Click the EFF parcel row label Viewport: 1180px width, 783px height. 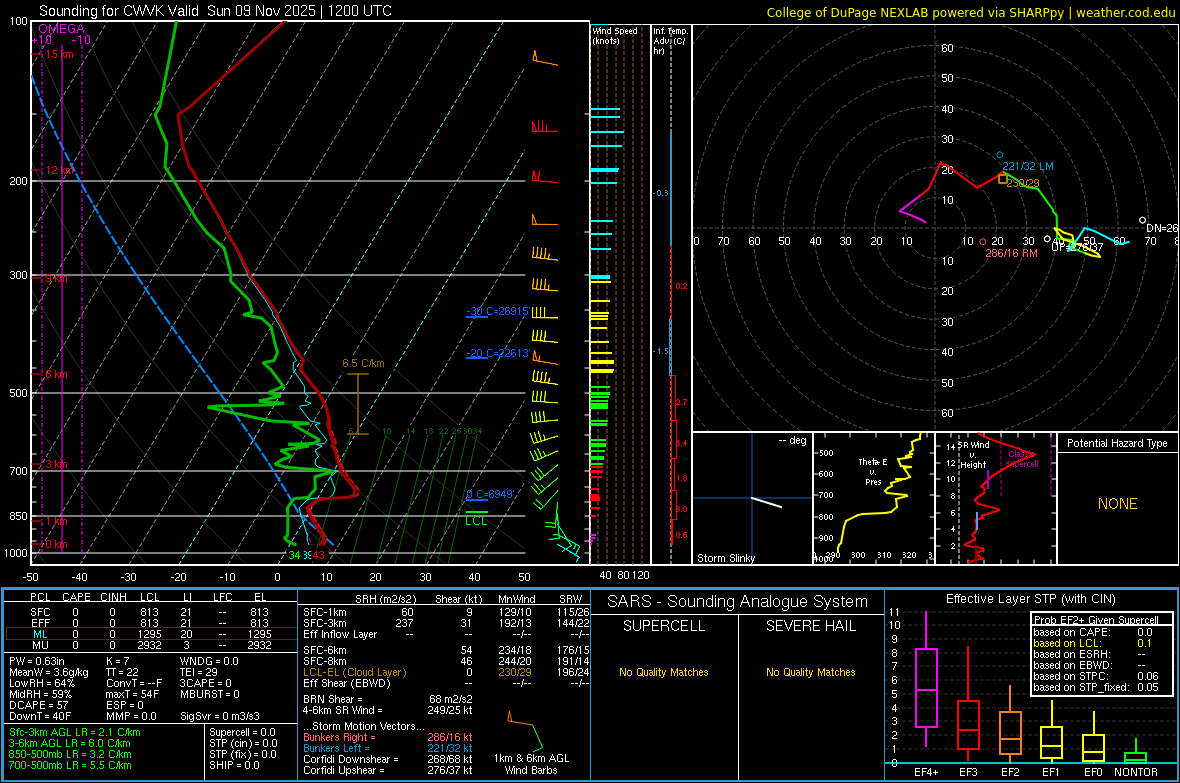[40, 623]
